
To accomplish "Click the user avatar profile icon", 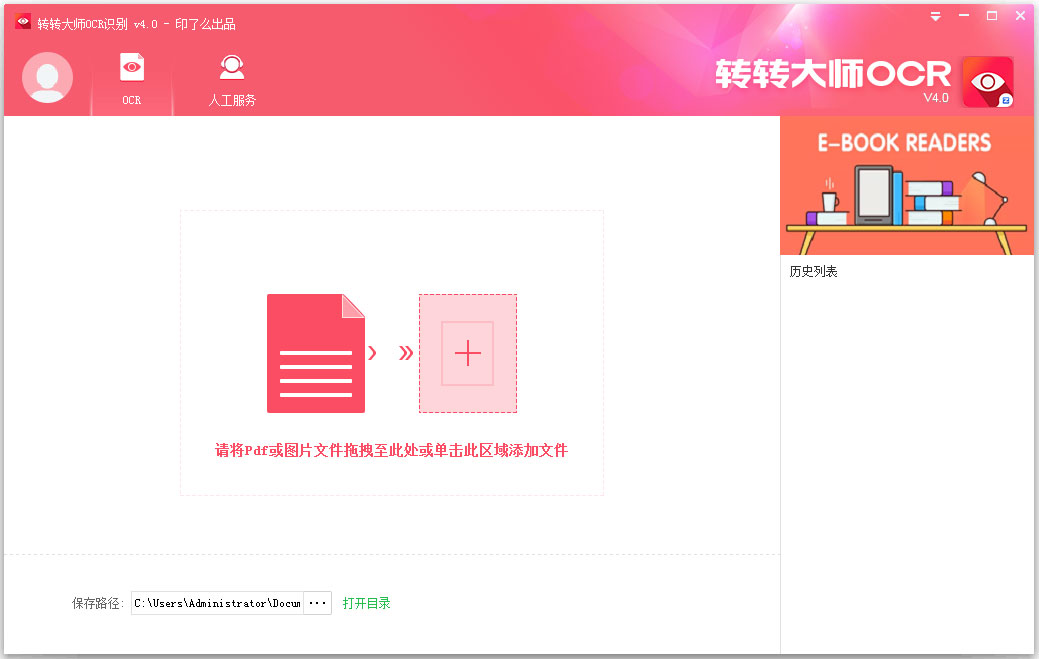I will (47, 77).
